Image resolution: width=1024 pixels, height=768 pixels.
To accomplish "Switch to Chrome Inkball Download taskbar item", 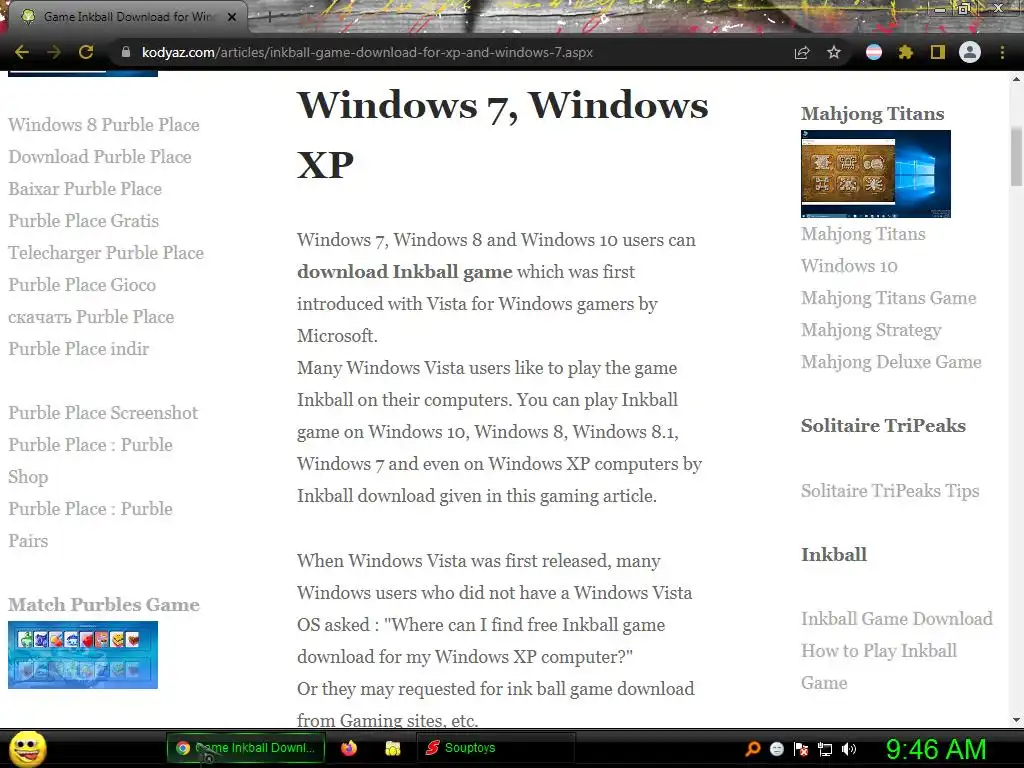I will tap(246, 748).
